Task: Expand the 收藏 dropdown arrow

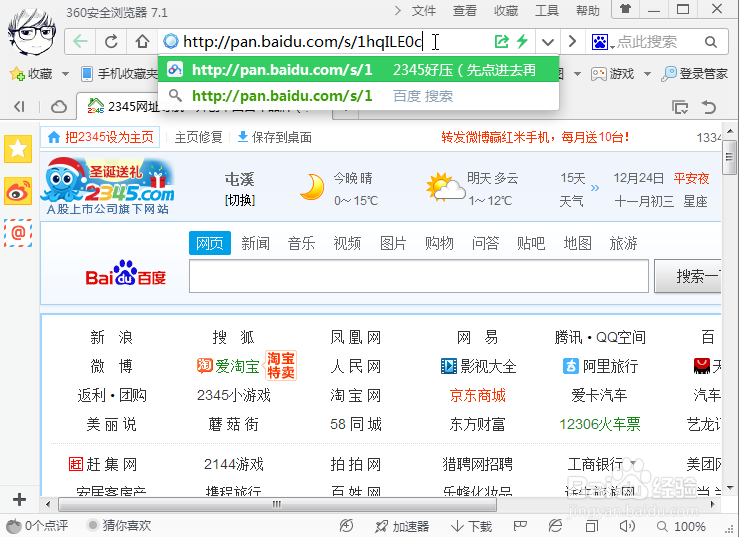Action: (66, 74)
